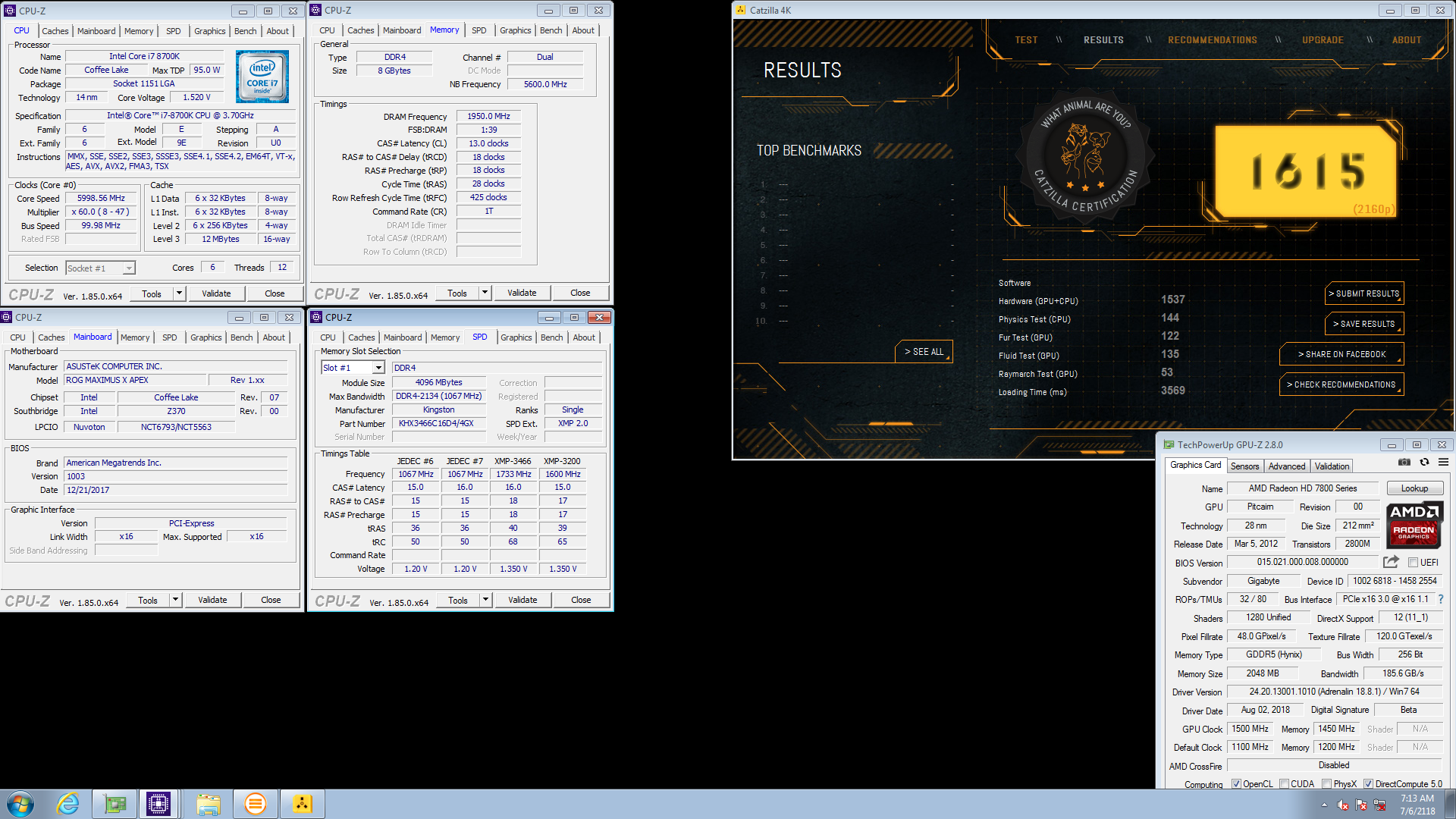Click the GPU-Z refresh icon
This screenshot has width=1456, height=819.
(x=1424, y=462)
